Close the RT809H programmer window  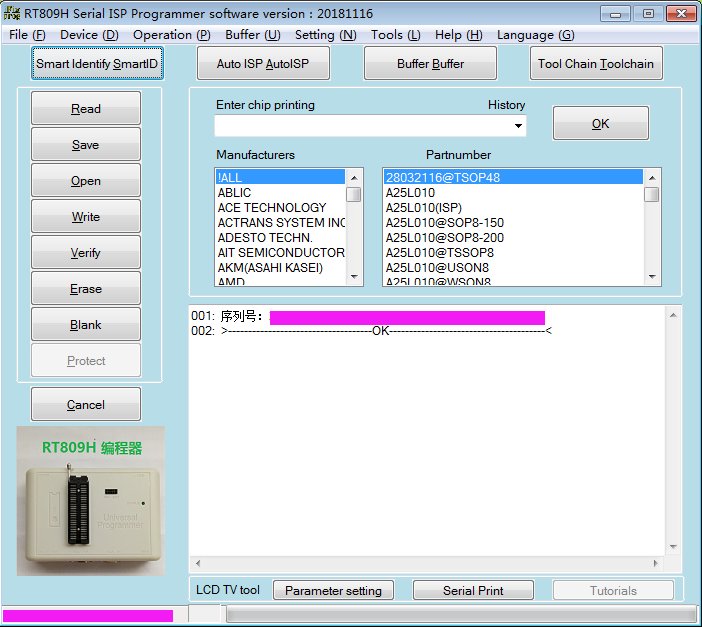pyautogui.click(x=681, y=14)
